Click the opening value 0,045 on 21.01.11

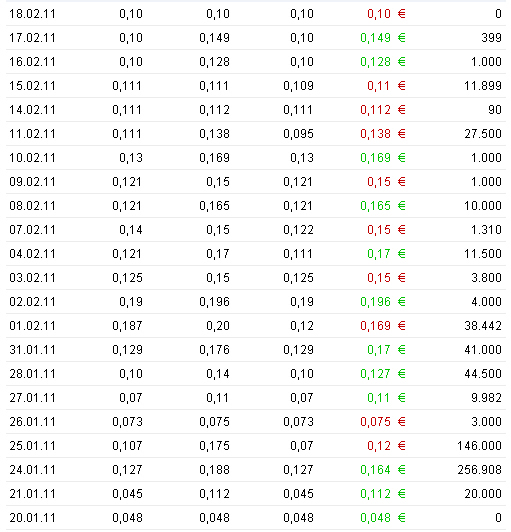tap(127, 494)
